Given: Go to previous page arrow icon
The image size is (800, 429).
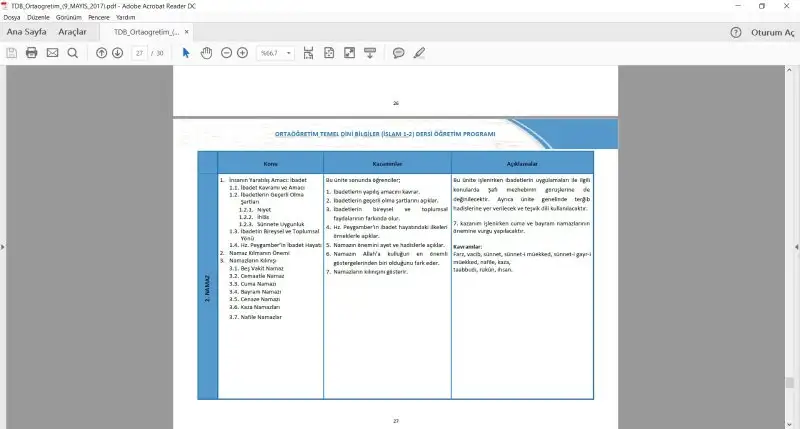Looking at the screenshot, I should pos(102,53).
